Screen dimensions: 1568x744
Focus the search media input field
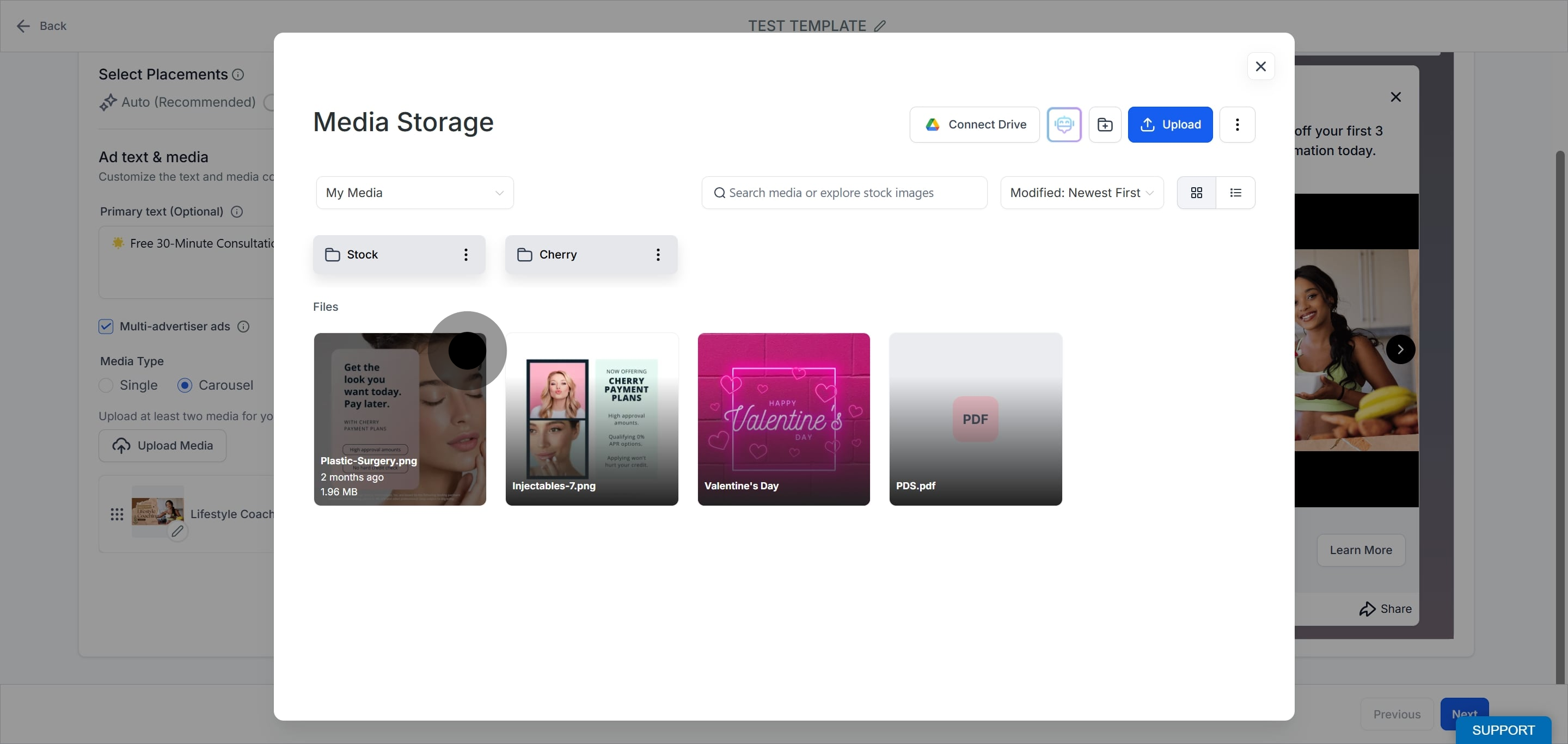844,192
